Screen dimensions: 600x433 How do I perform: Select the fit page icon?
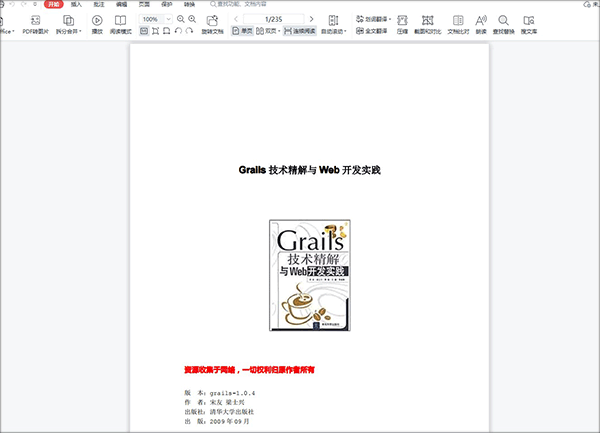(155, 31)
